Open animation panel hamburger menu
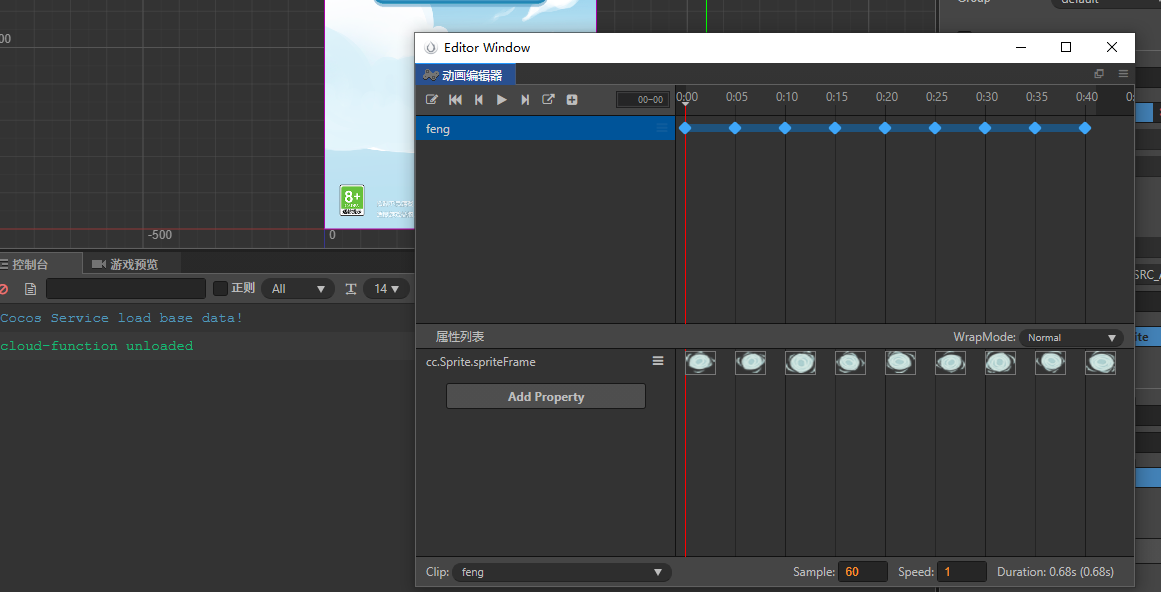The image size is (1161, 592). [1123, 74]
